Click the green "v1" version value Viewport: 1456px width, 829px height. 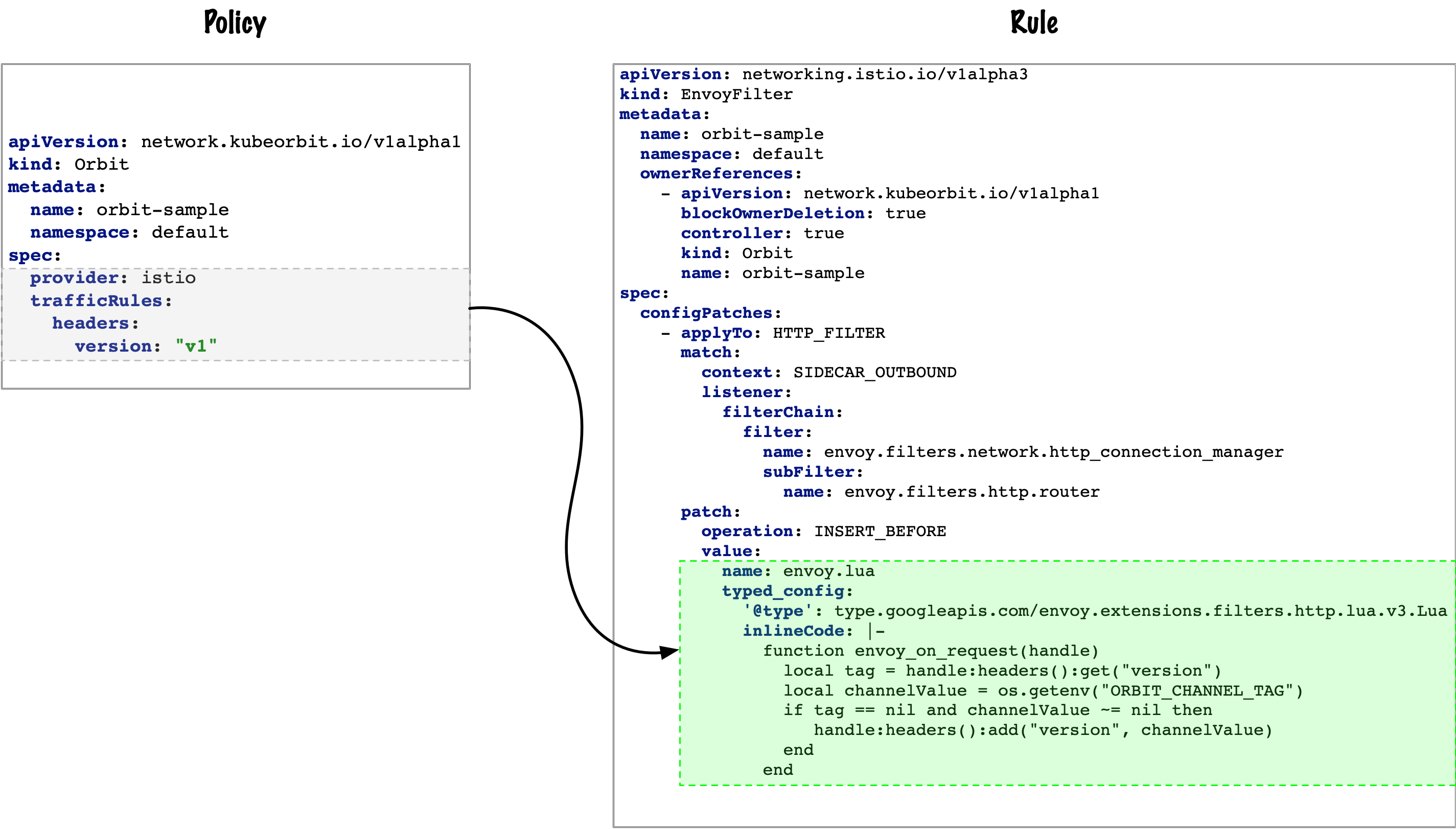(196, 346)
